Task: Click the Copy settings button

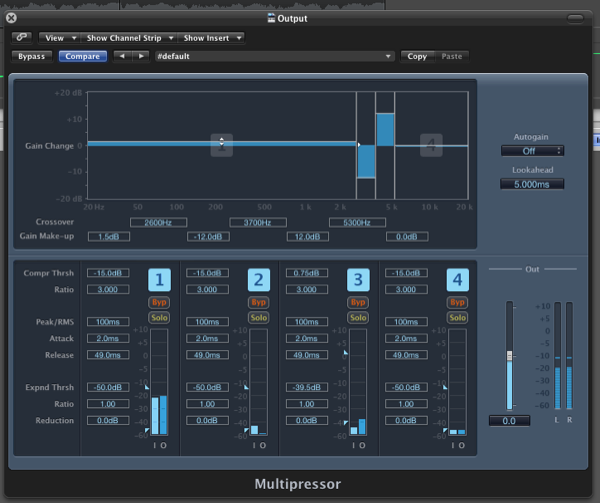Action: (417, 56)
